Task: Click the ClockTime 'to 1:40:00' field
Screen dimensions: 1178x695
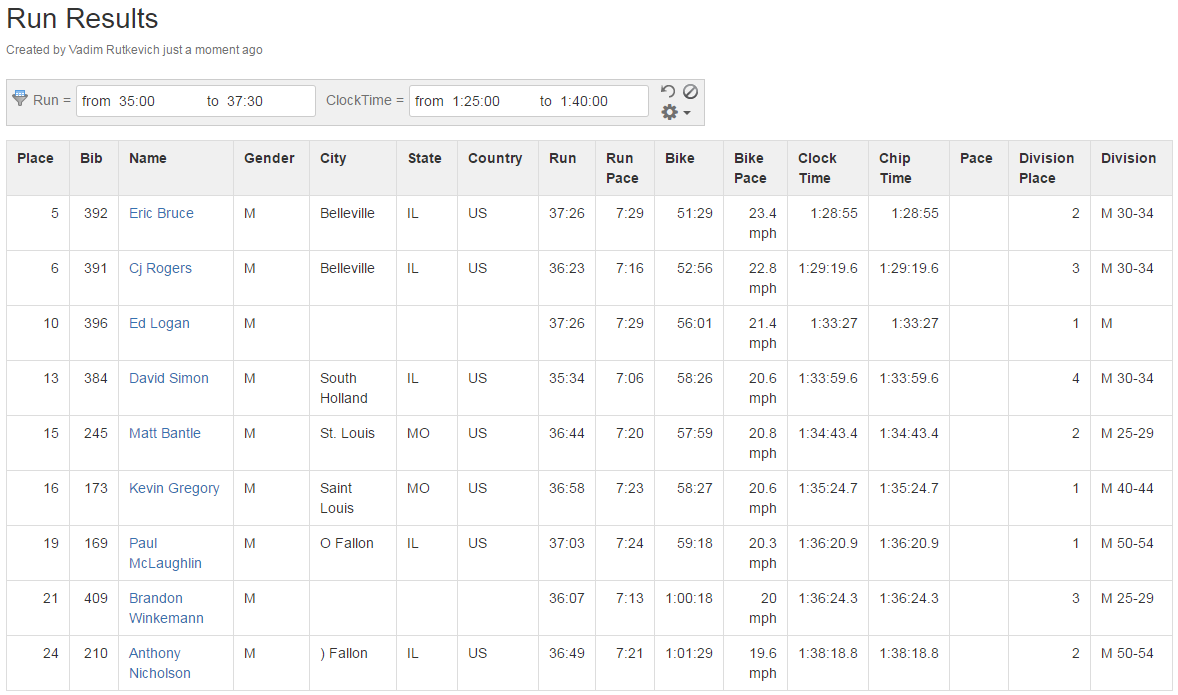Action: [x=592, y=101]
